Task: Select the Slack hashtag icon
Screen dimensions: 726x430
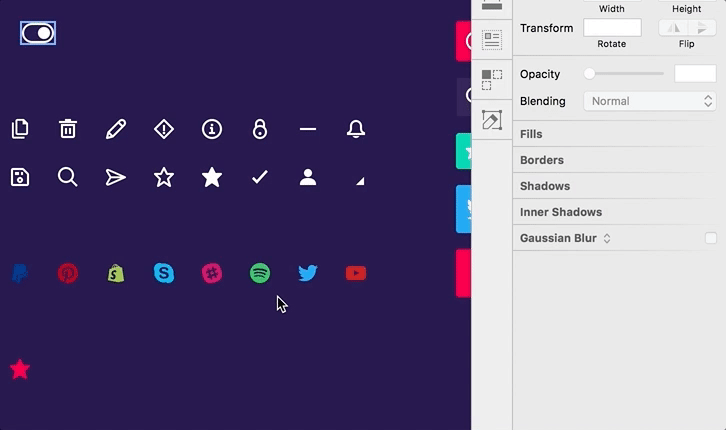Action: click(212, 274)
